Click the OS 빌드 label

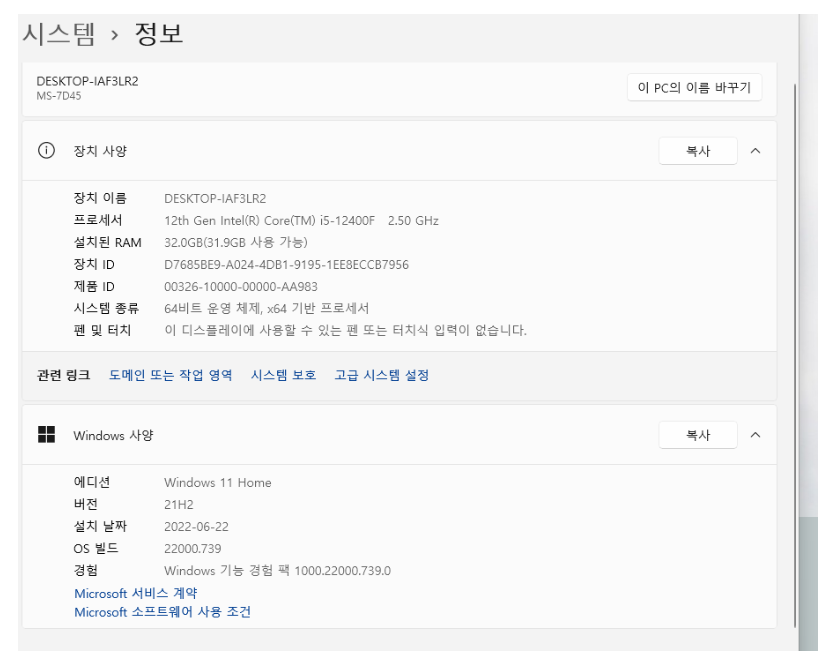(96, 548)
